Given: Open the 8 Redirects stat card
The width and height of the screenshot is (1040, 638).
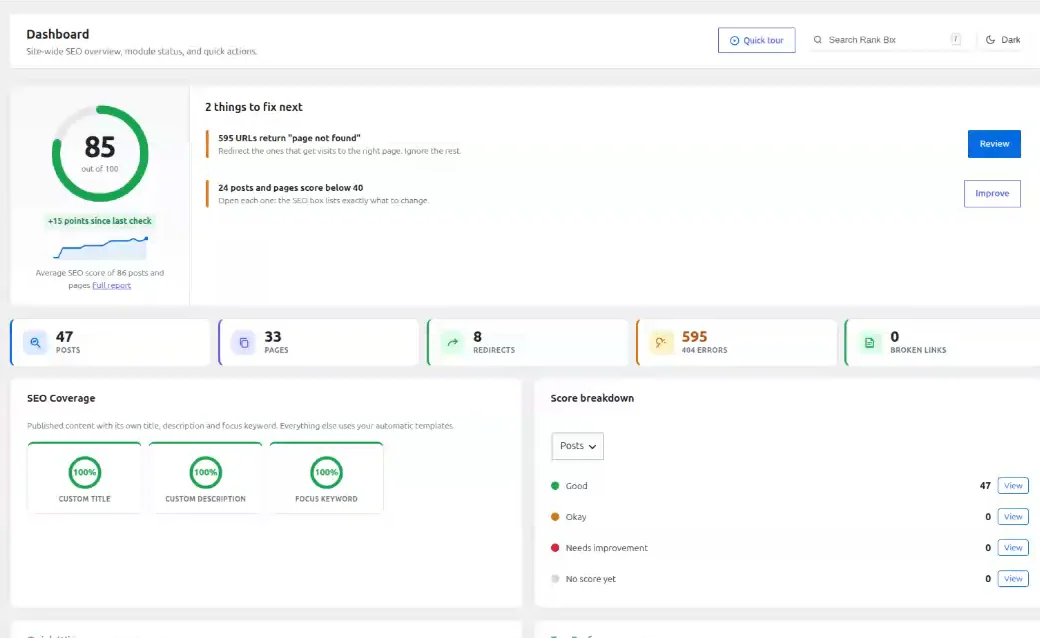Looking at the screenshot, I should tap(527, 342).
